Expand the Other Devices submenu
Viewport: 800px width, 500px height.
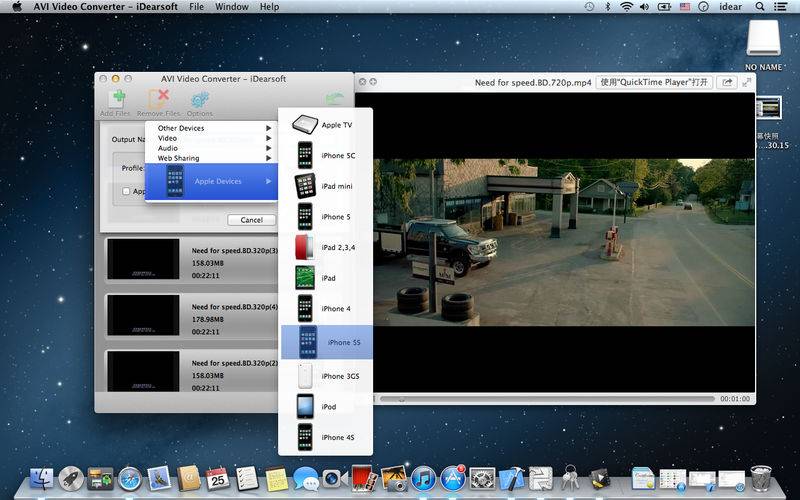click(211, 128)
